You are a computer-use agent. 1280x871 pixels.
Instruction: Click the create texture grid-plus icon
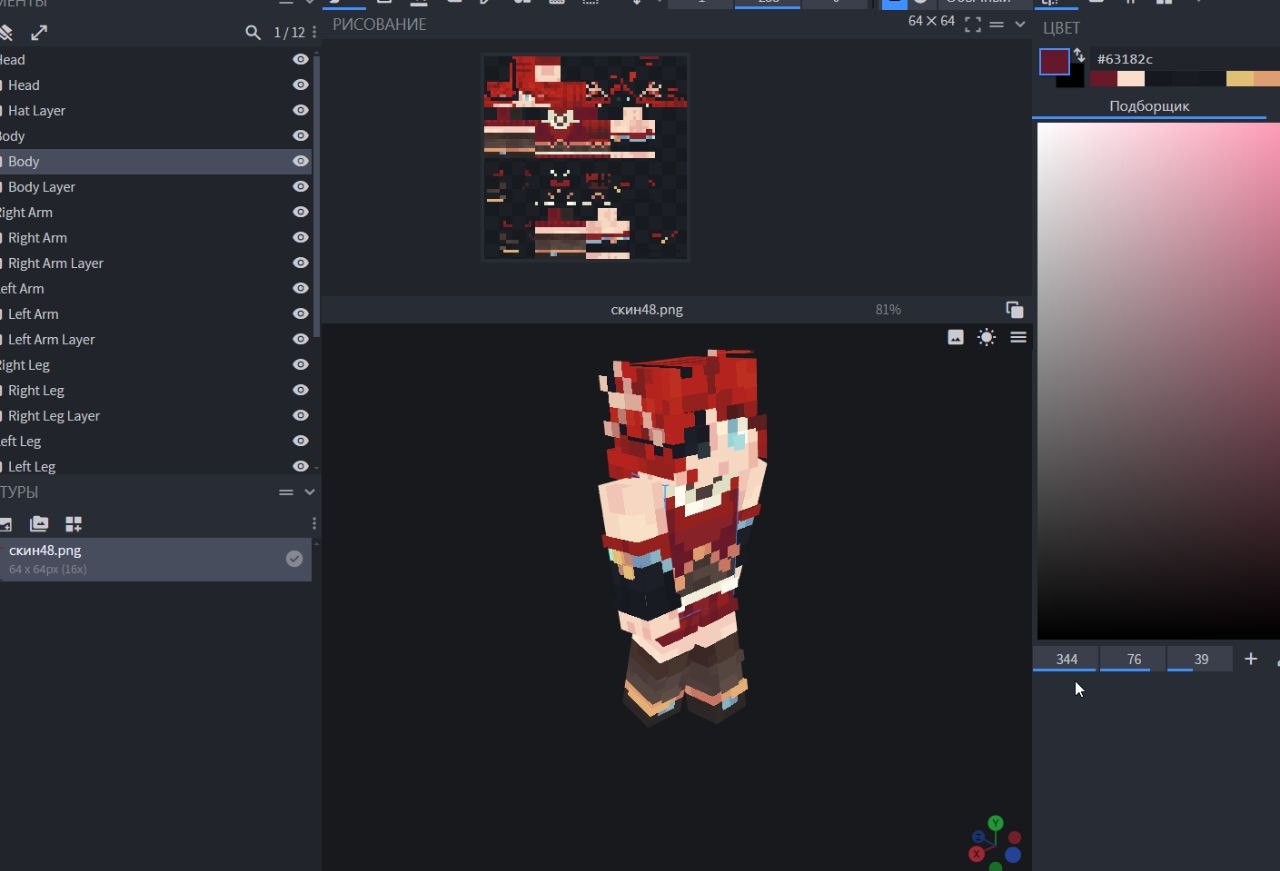click(73, 524)
